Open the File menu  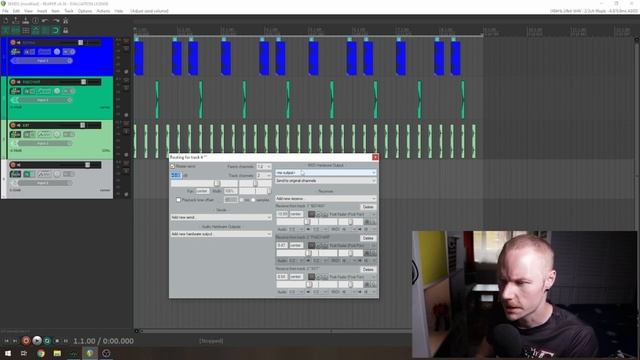pos(5,11)
